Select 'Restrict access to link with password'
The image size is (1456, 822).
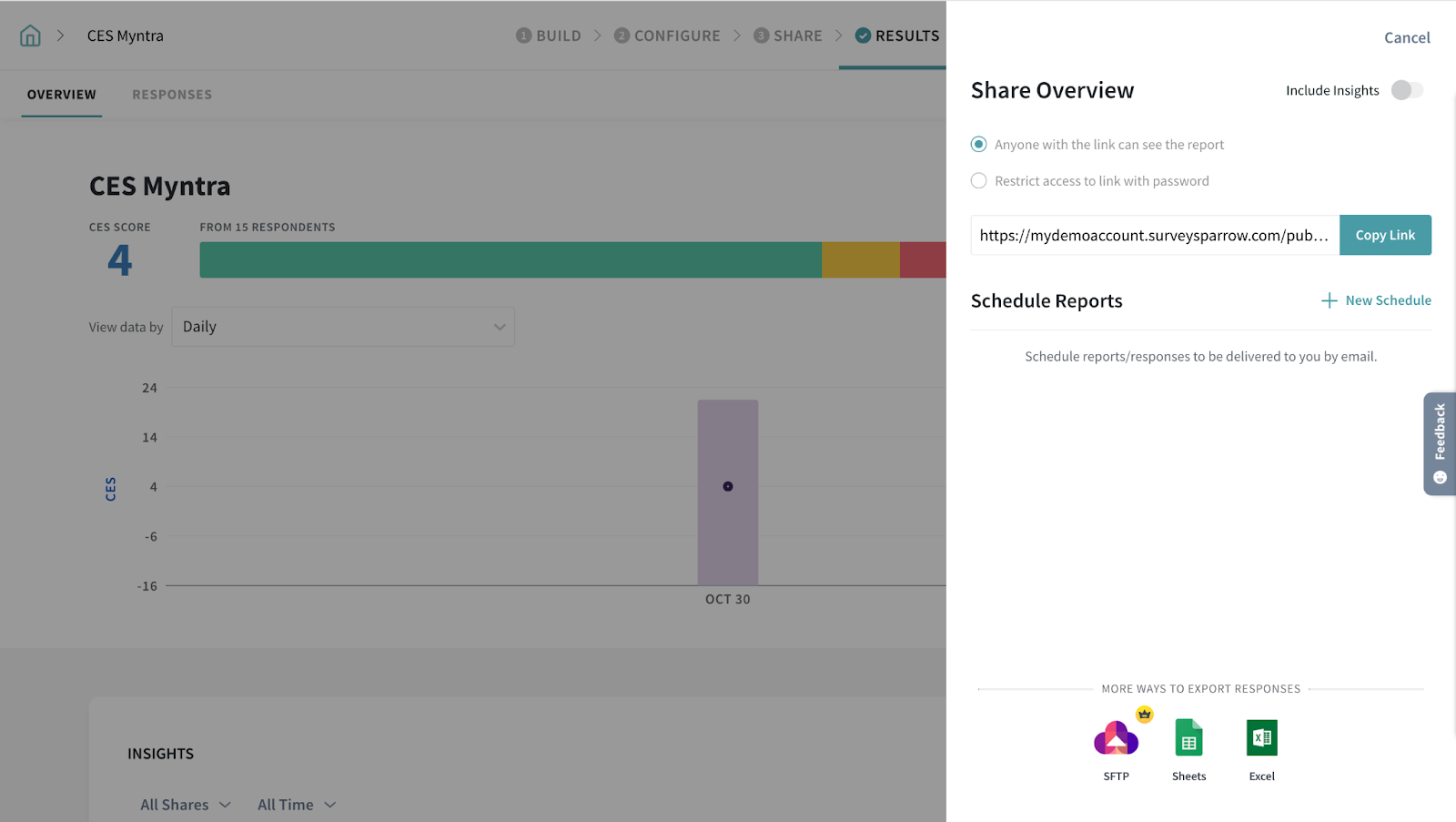[979, 181]
